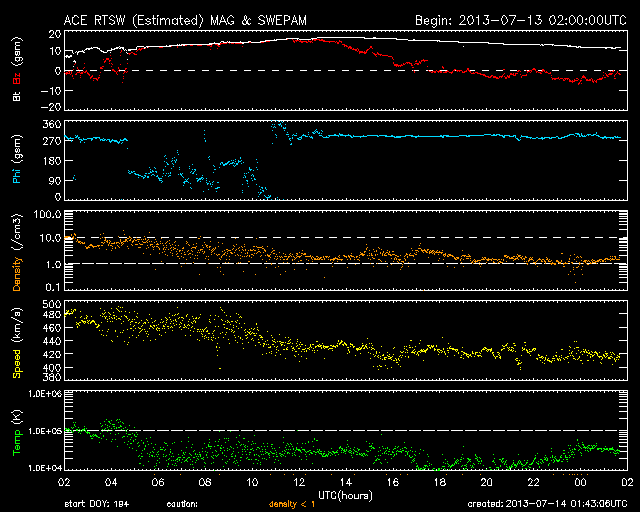Viewport: 640px width, 512px height.
Task: Click the '-10' tick on the Bt Bz axis
Action: click(51, 91)
